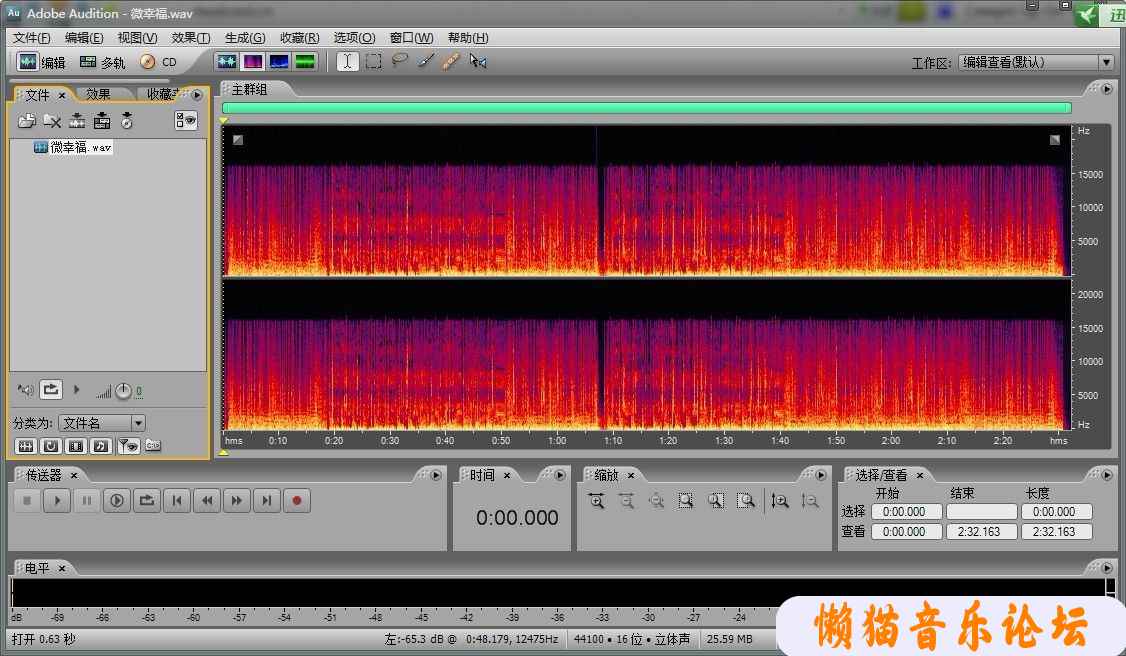This screenshot has width=1126, height=656.
Task: Open the 效果(T) menu
Action: point(190,37)
